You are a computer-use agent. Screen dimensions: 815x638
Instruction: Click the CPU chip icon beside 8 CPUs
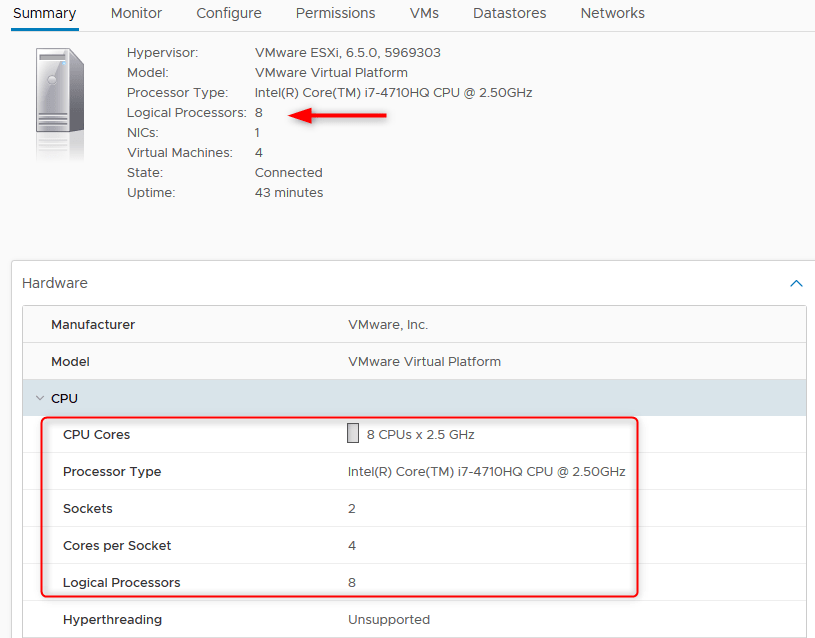353,433
